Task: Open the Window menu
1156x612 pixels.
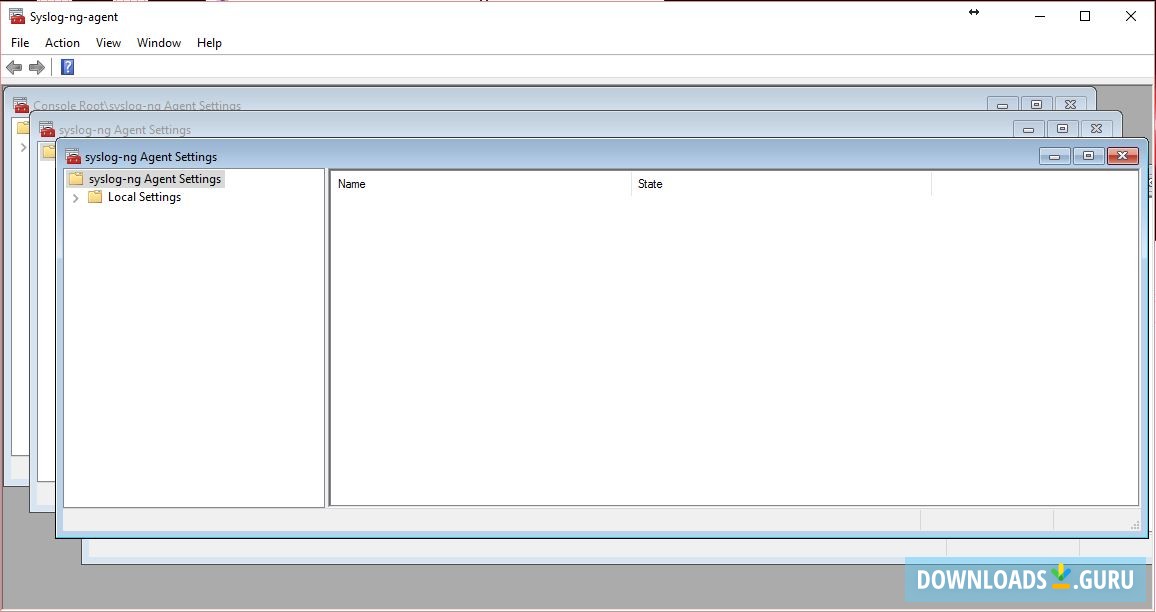Action: pyautogui.click(x=158, y=43)
